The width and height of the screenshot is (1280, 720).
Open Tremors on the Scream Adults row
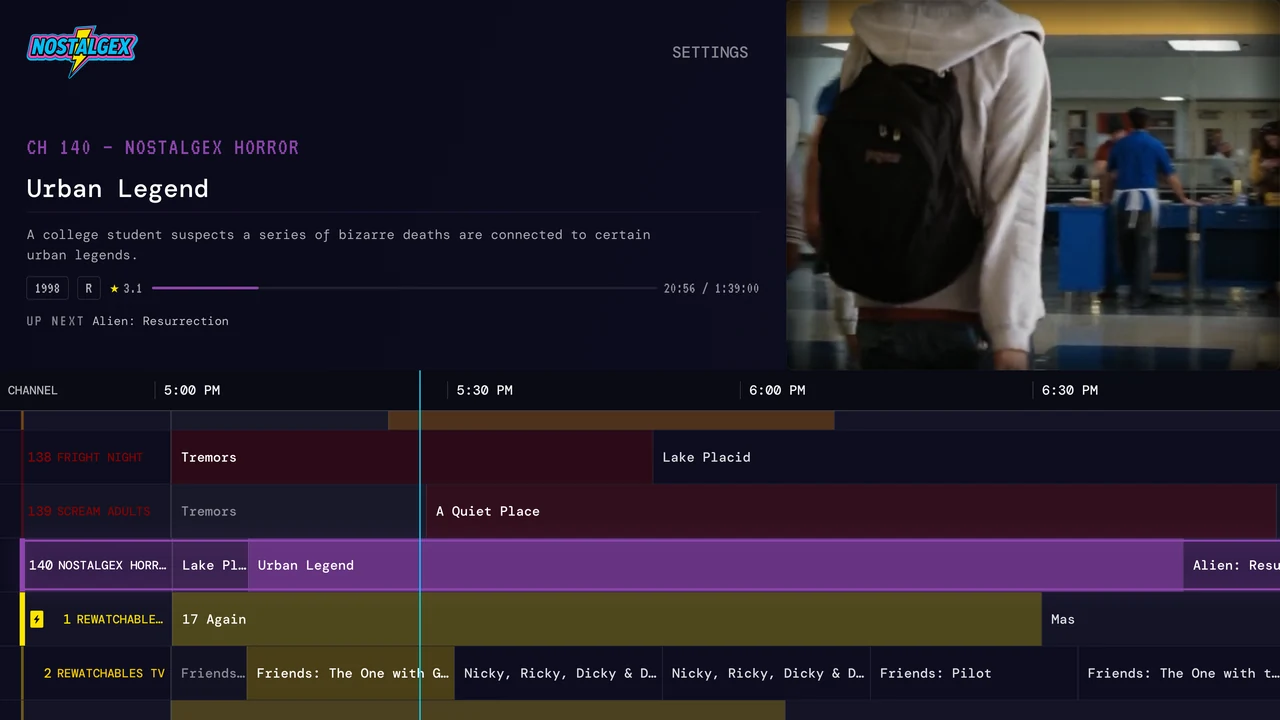(298, 511)
